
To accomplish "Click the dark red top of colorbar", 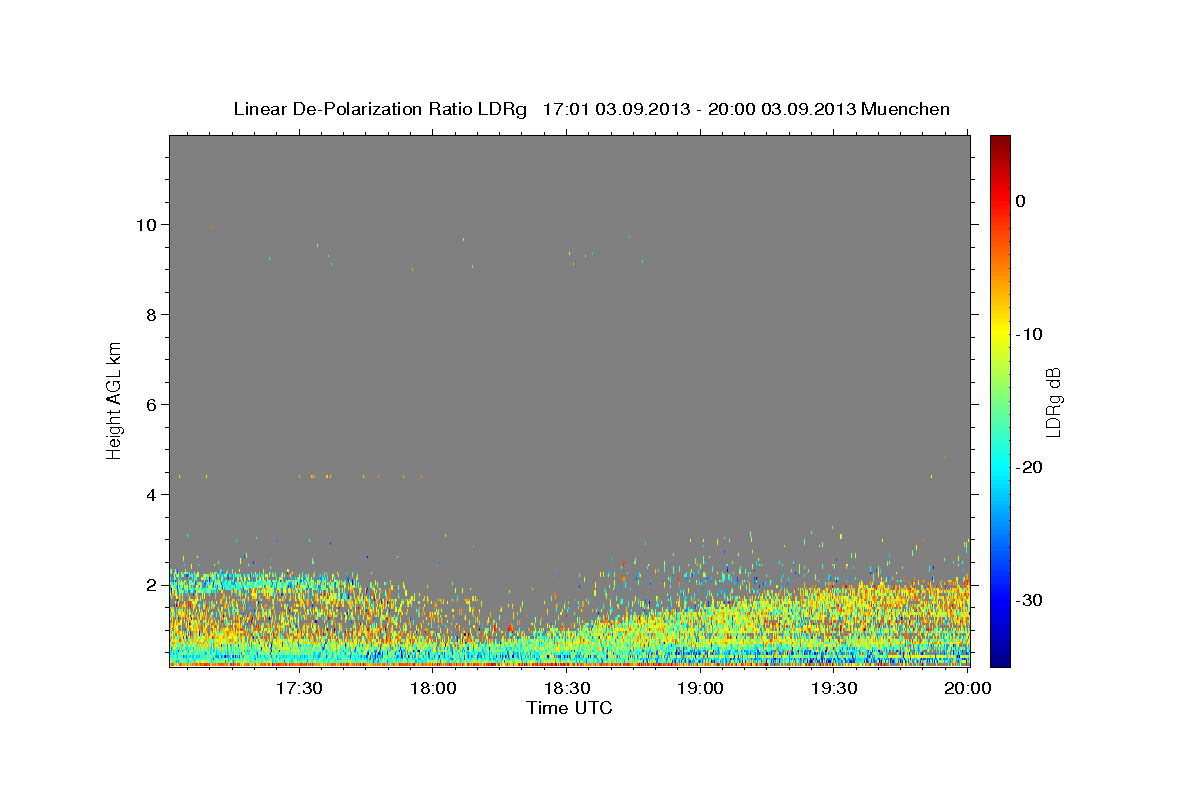I will (1000, 143).
